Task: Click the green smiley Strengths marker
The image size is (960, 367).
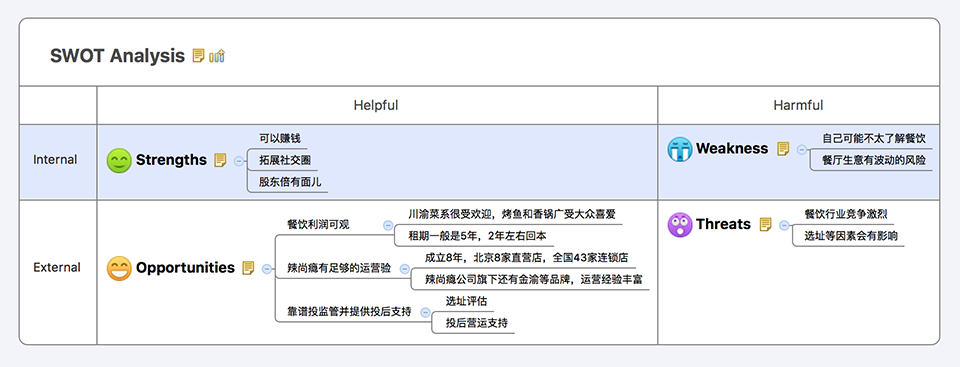Action: point(119,161)
